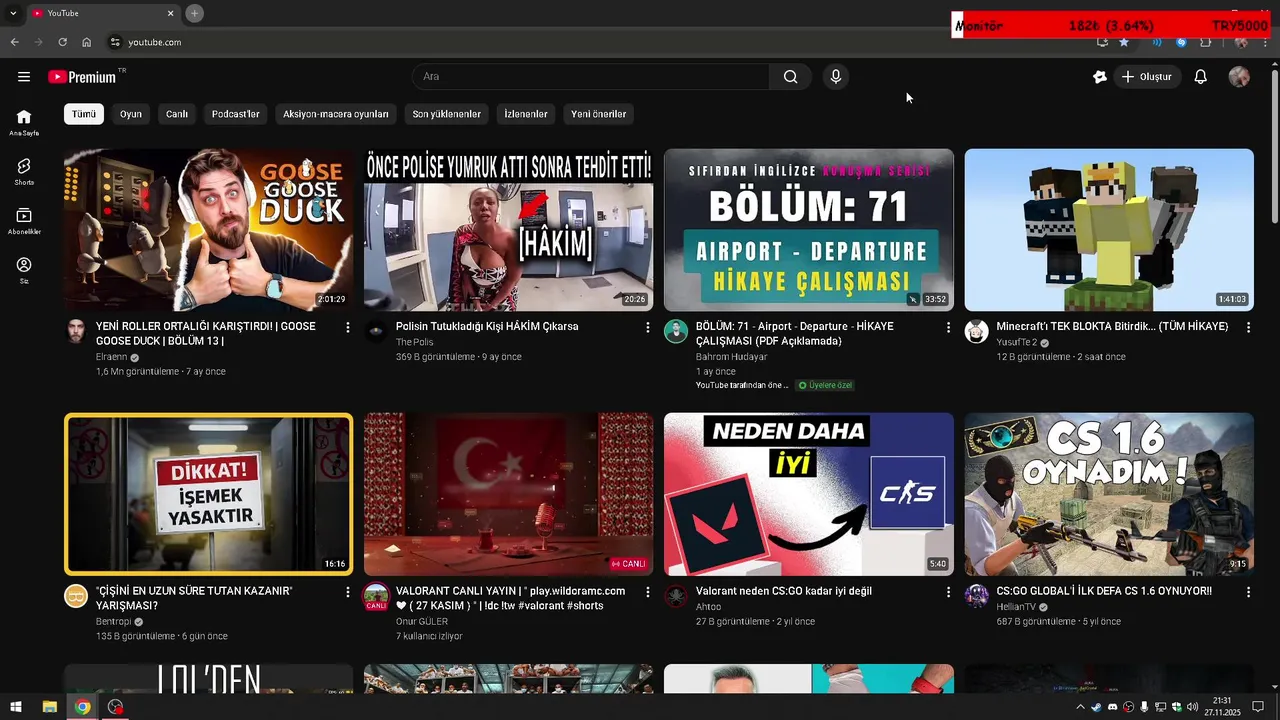Open the taskbar volume control

(x=1192, y=707)
